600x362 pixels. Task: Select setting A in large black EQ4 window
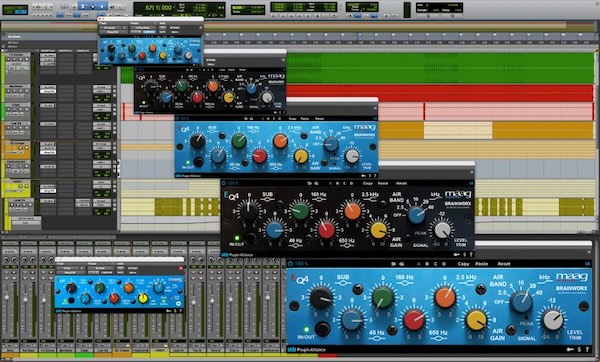click(x=330, y=184)
